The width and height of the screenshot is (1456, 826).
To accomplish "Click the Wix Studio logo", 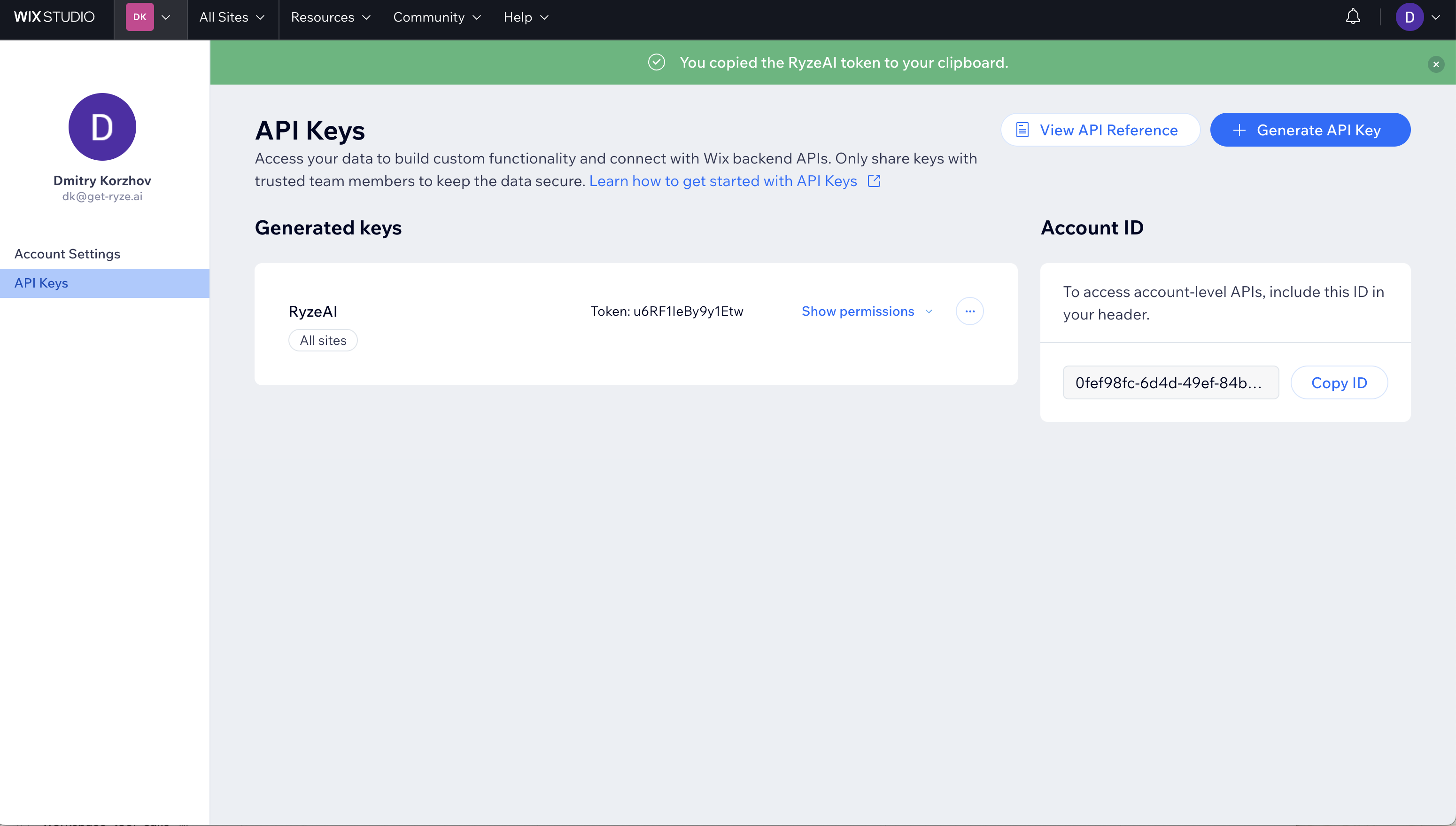I will [54, 17].
